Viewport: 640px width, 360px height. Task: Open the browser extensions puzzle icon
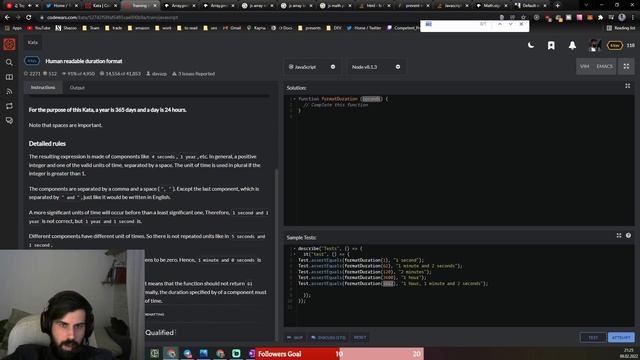[x=600, y=18]
